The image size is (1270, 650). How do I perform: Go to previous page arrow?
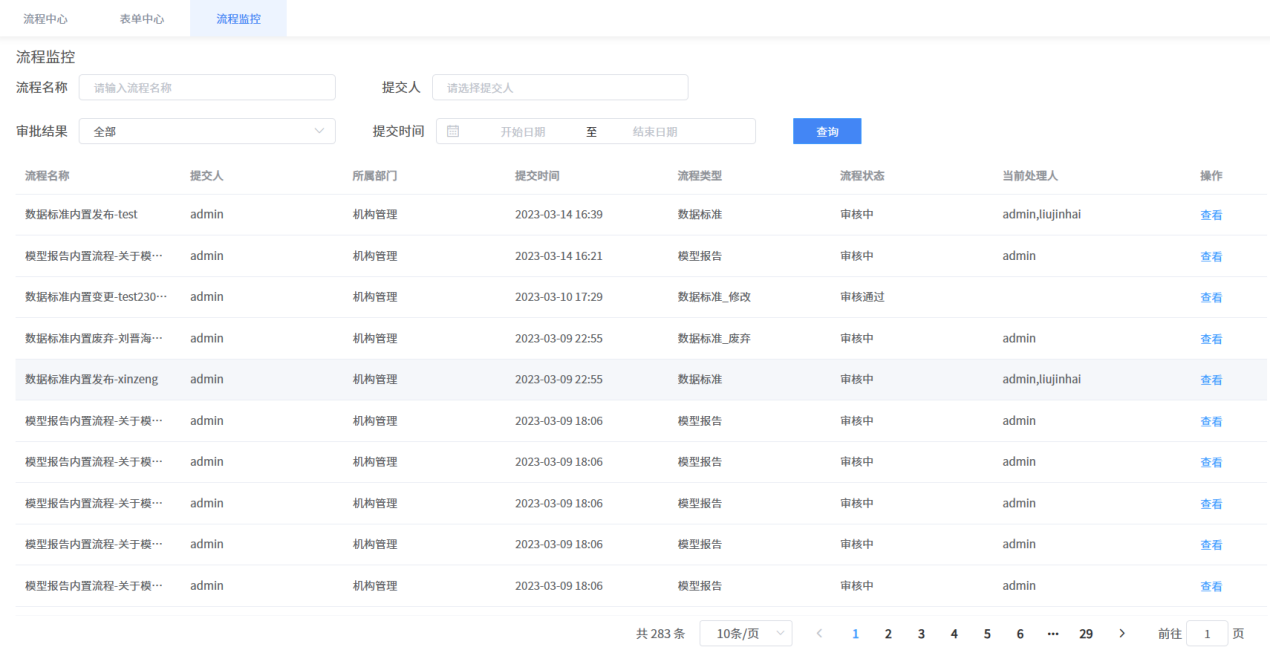820,633
